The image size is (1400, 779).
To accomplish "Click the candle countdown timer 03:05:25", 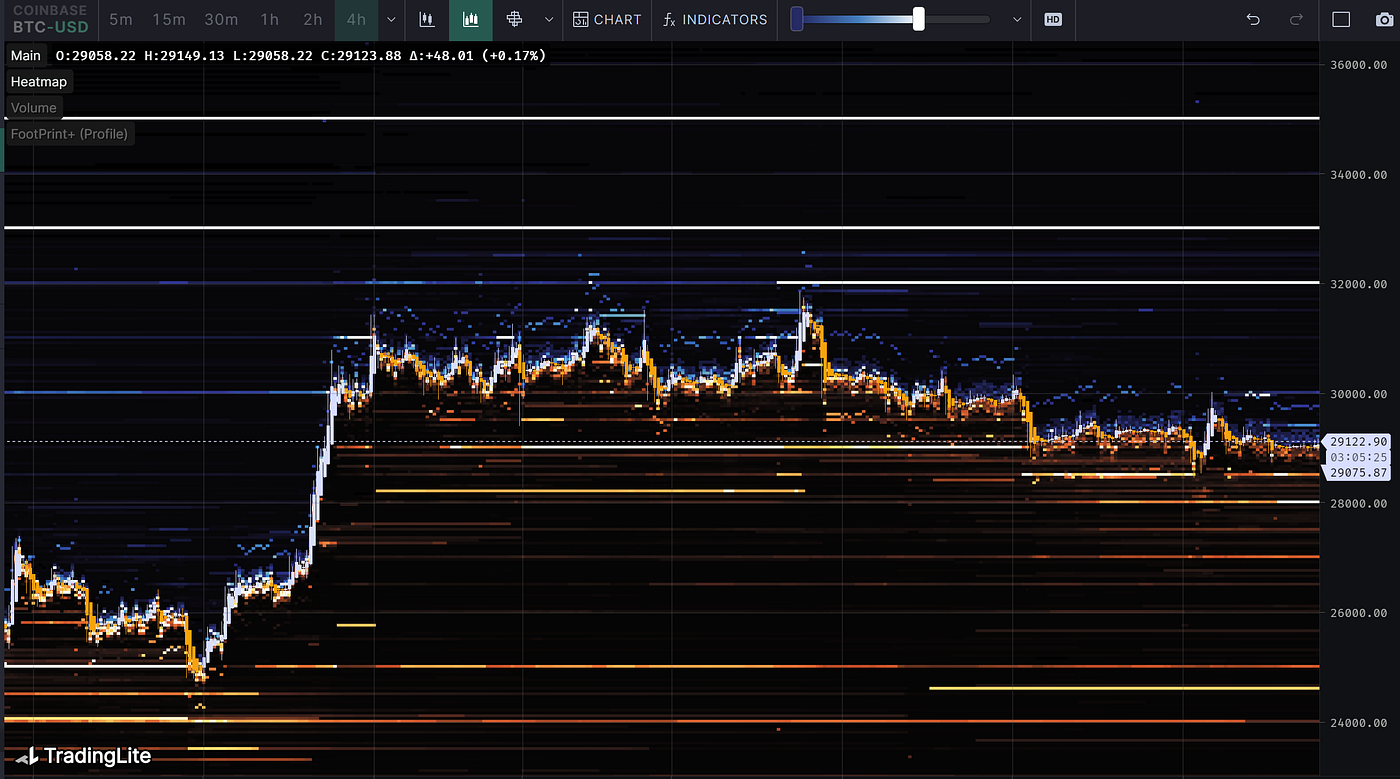I will coord(1358,457).
